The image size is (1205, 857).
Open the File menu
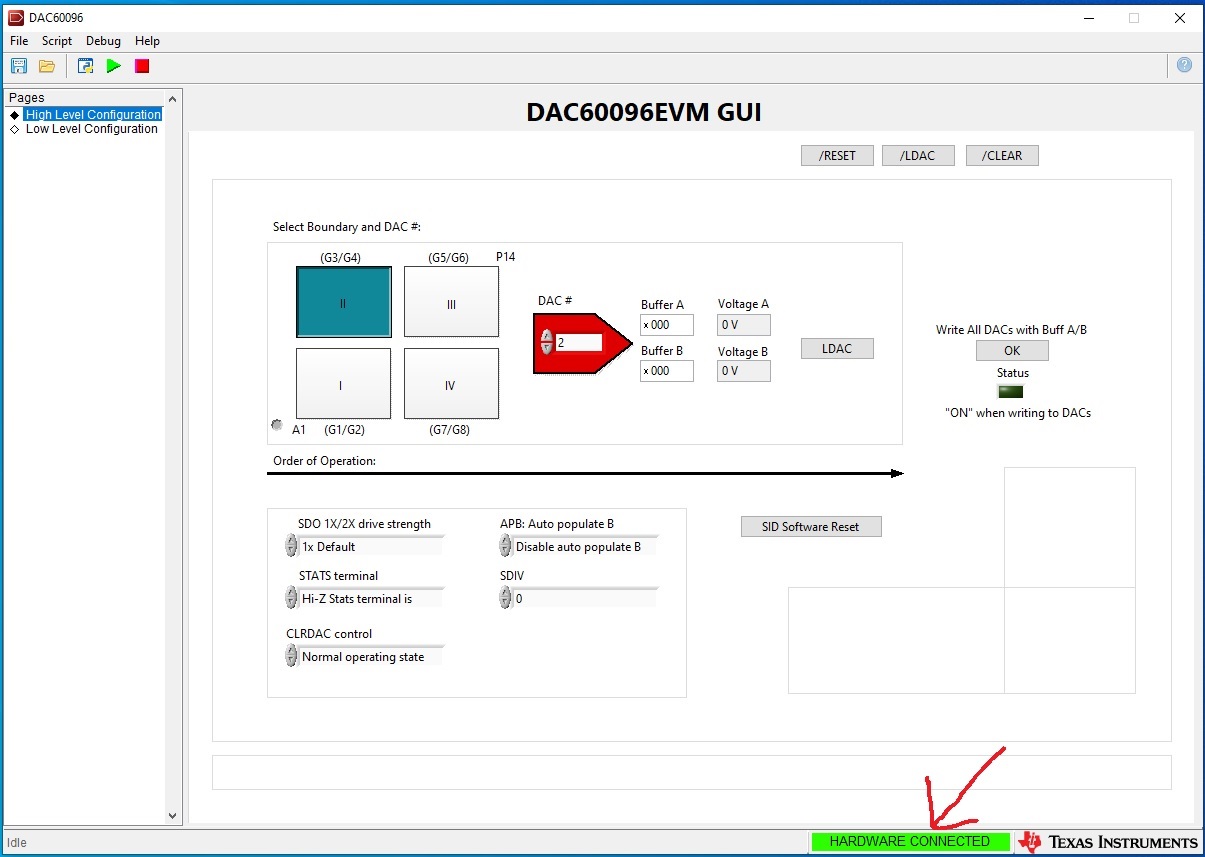coord(19,41)
